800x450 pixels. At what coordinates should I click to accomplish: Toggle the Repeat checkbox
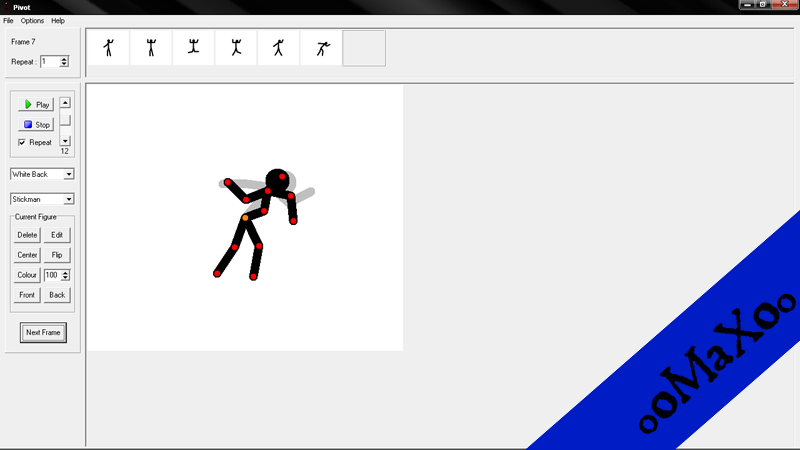click(x=22, y=142)
